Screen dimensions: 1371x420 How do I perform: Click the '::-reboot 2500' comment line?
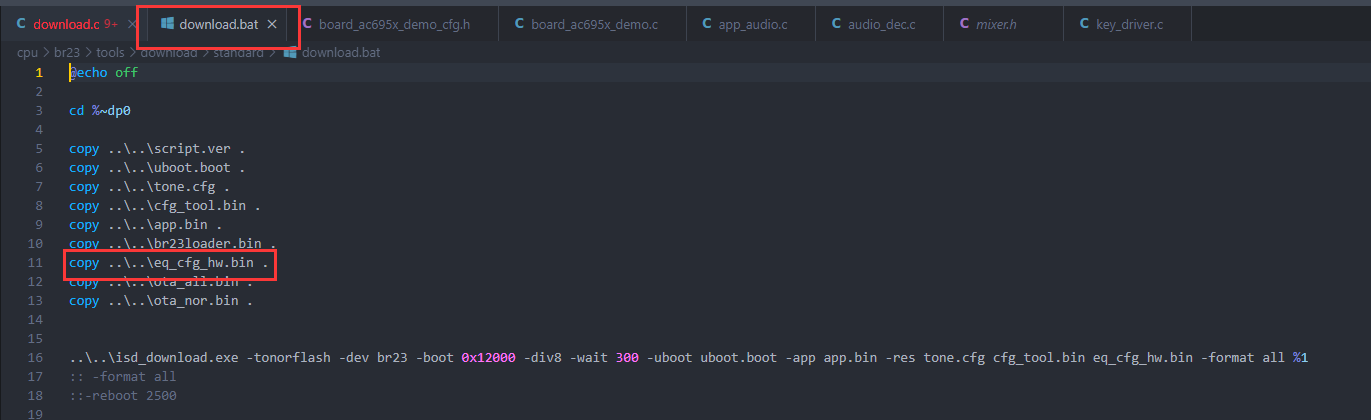[x=122, y=396]
